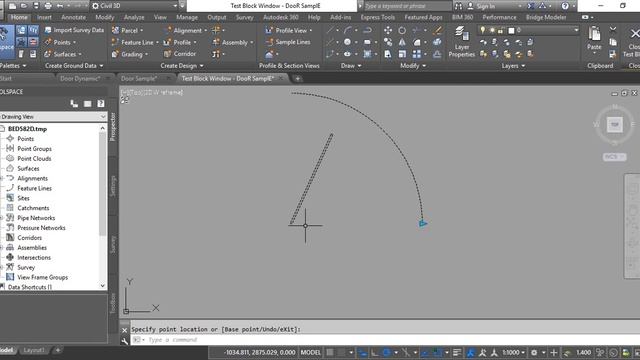Viewport: 640px width, 360px height.
Task: Switch to the Survey ribbon tab
Action: click(244, 17)
